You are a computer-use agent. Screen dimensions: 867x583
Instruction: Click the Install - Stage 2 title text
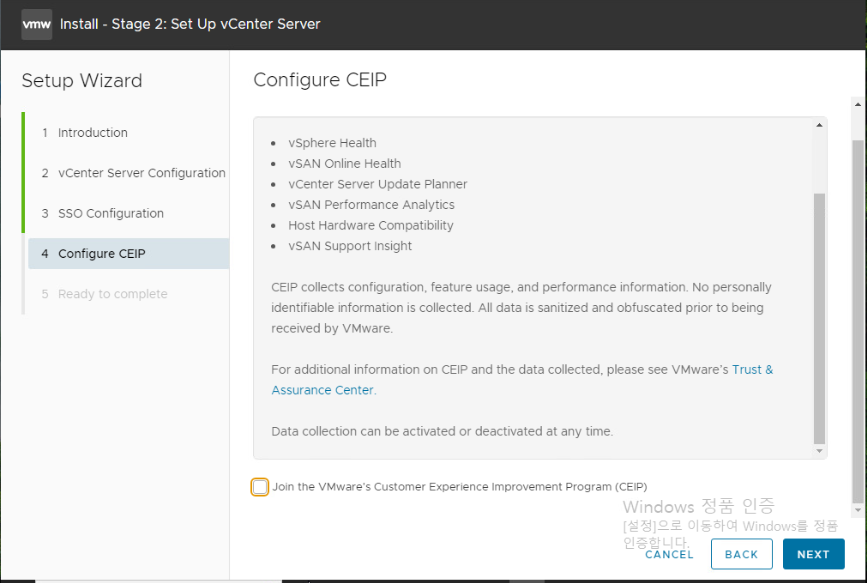190,24
